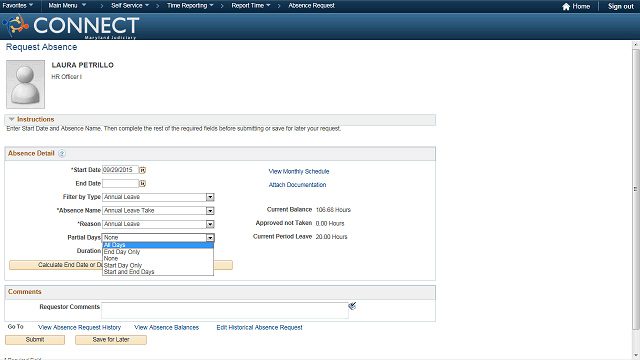The width and height of the screenshot is (640, 360).
Task: Open the Main Menu dropdown
Action: coord(67,6)
